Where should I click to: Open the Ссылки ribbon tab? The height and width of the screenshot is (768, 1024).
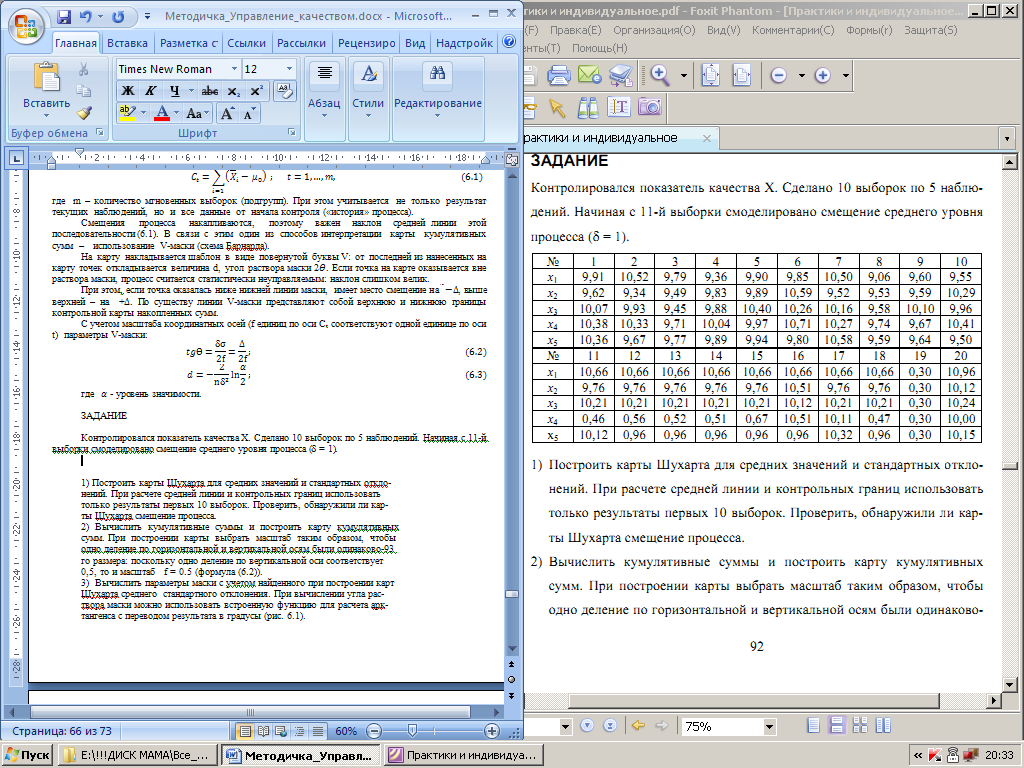click(x=246, y=43)
